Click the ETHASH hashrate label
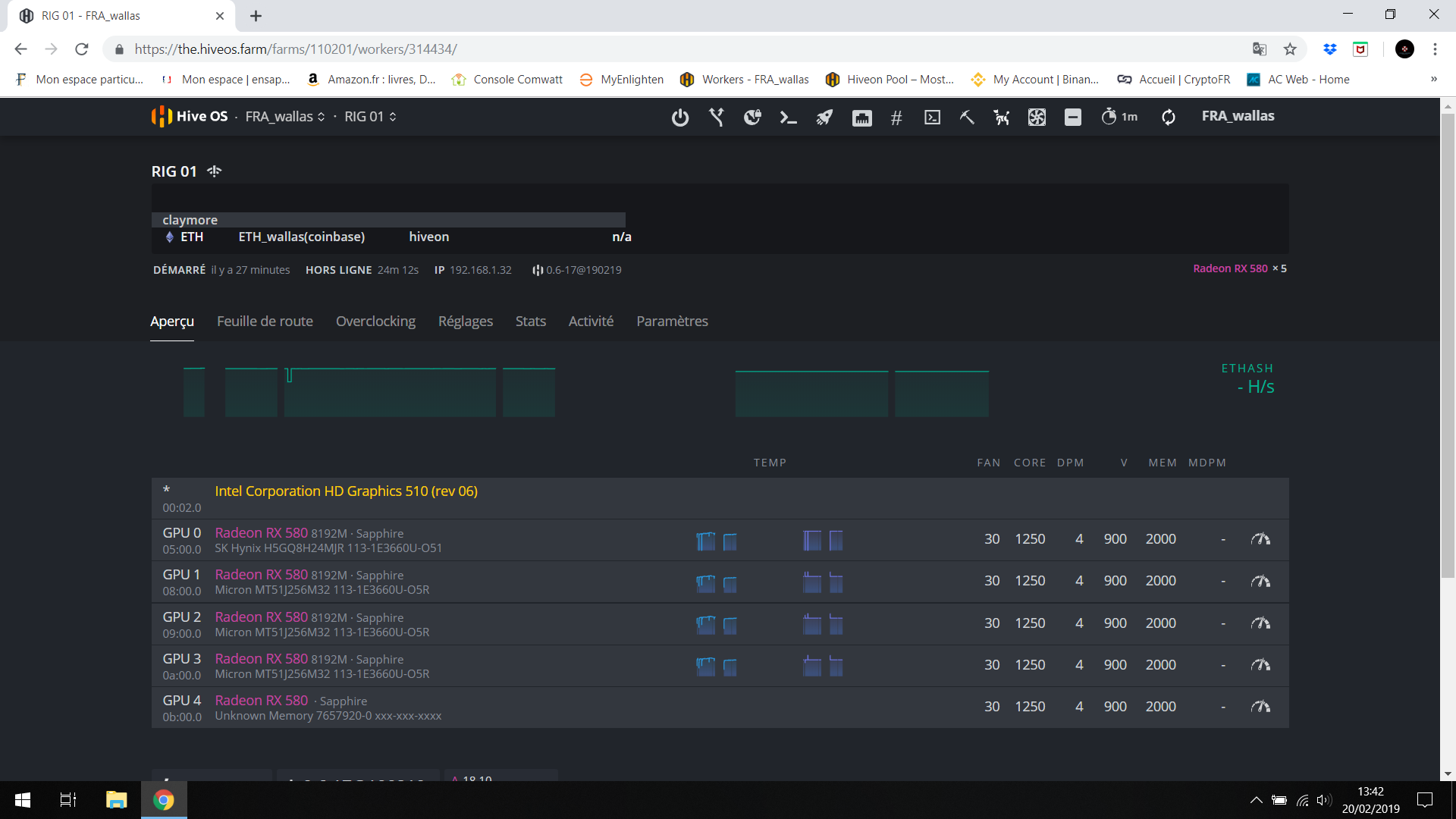The image size is (1456, 819). pyautogui.click(x=1247, y=369)
